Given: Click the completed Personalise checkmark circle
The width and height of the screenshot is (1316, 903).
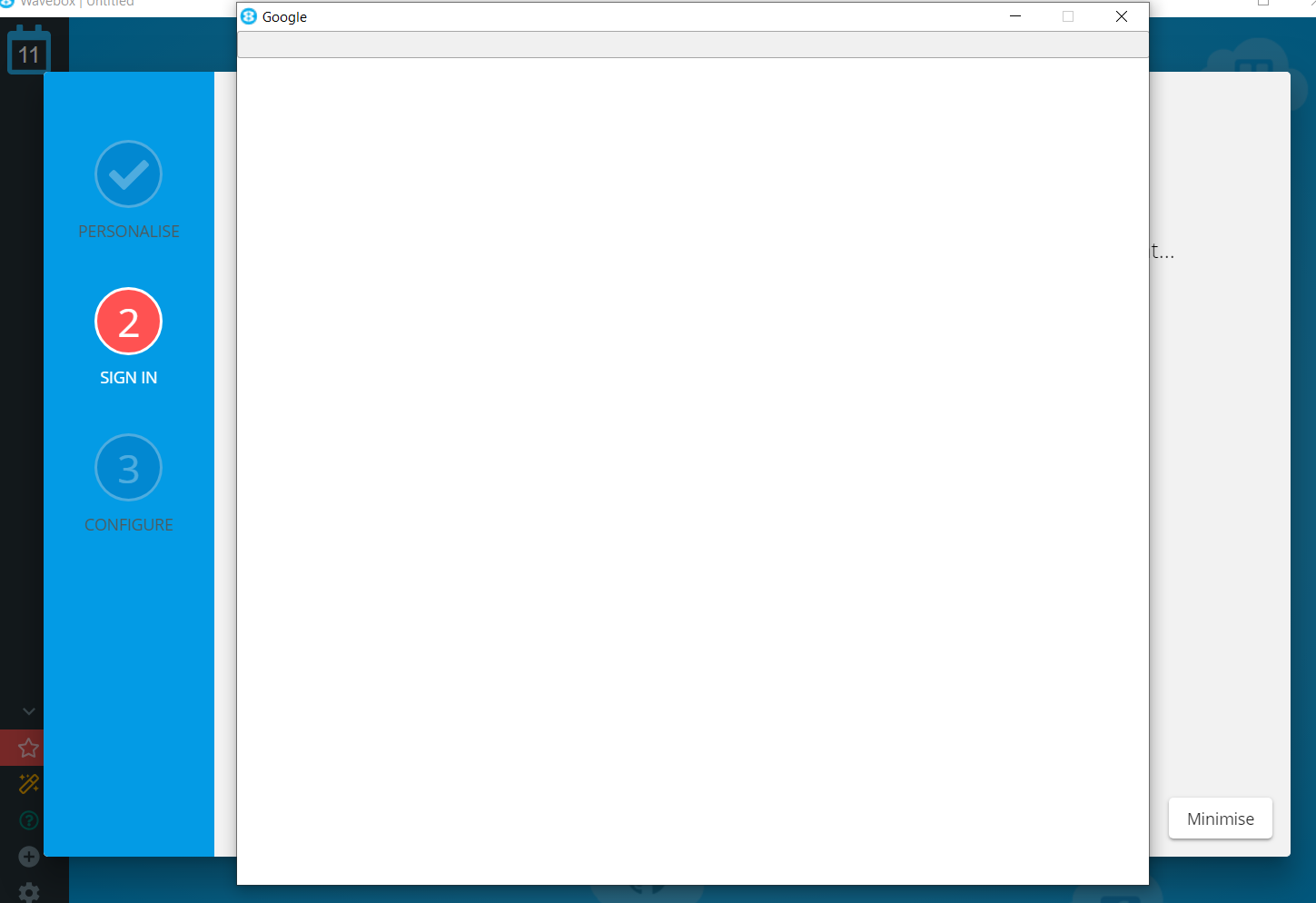Looking at the screenshot, I should [x=128, y=174].
